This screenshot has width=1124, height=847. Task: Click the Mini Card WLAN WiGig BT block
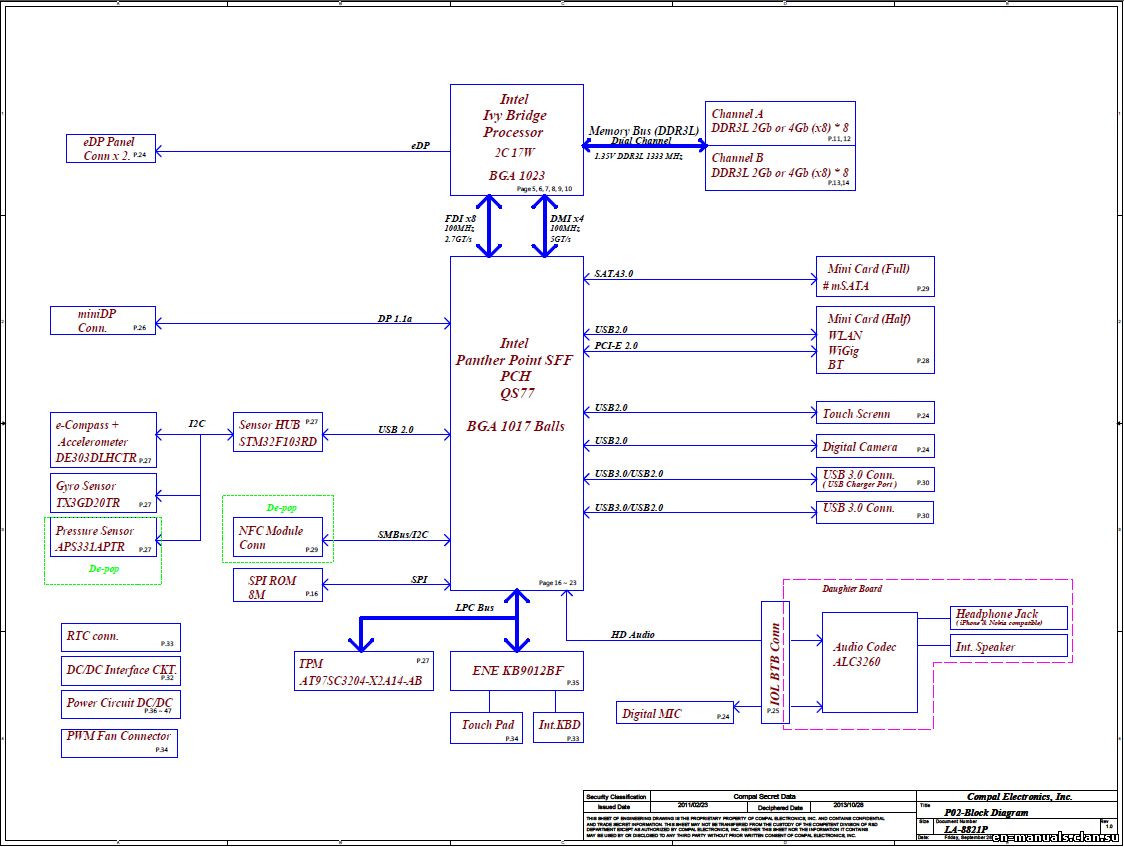(874, 340)
